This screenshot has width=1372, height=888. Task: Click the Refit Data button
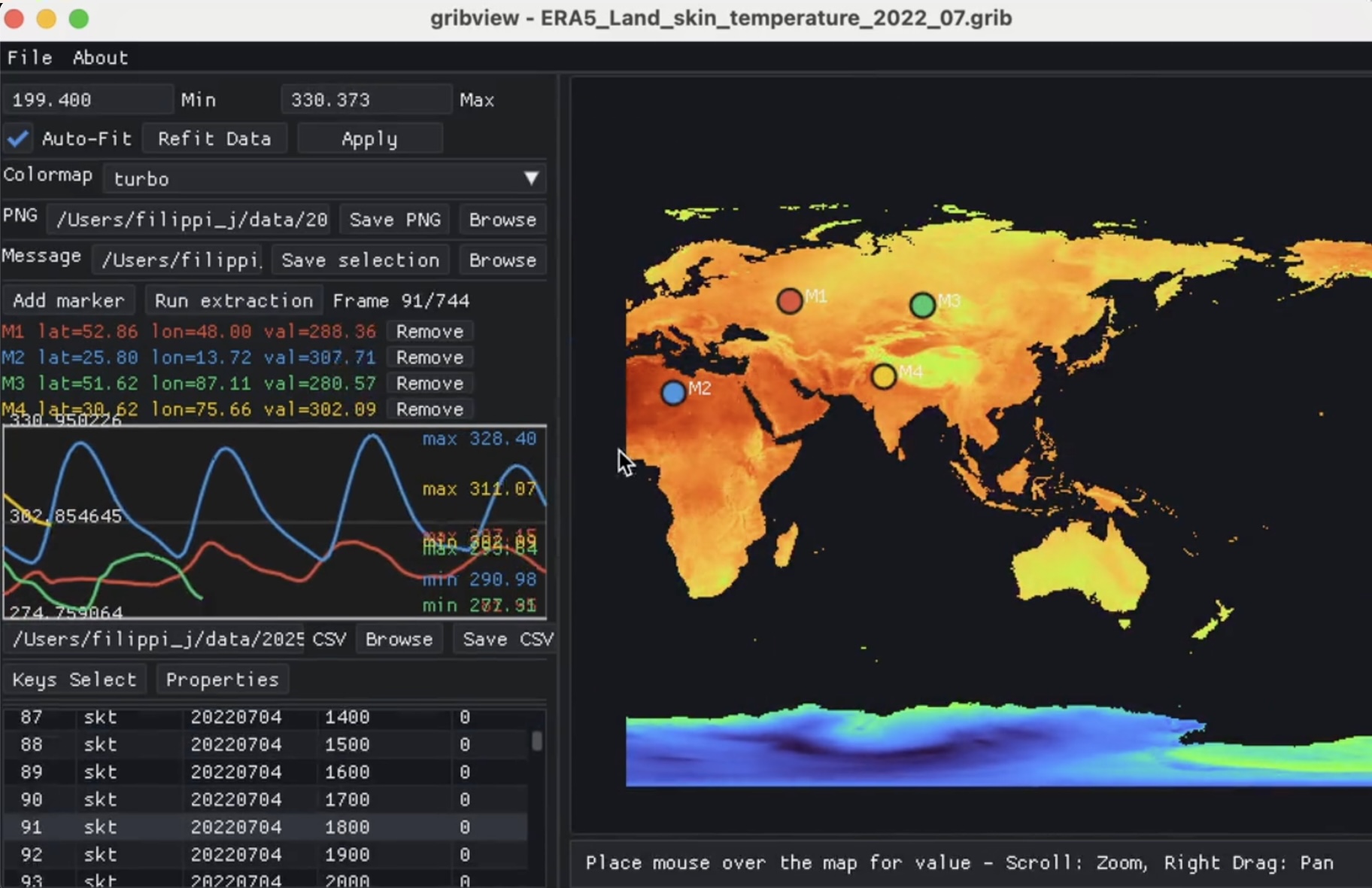coord(214,138)
